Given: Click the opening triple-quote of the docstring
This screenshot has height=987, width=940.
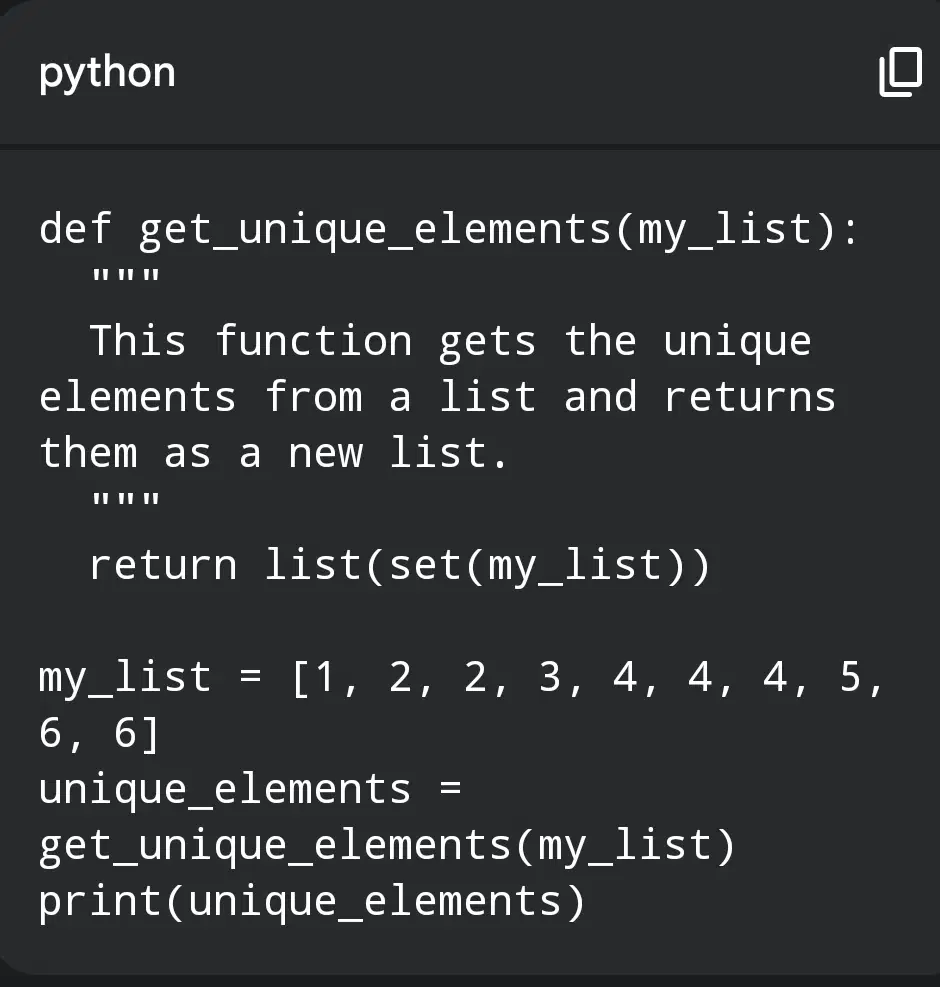Looking at the screenshot, I should click(126, 276).
